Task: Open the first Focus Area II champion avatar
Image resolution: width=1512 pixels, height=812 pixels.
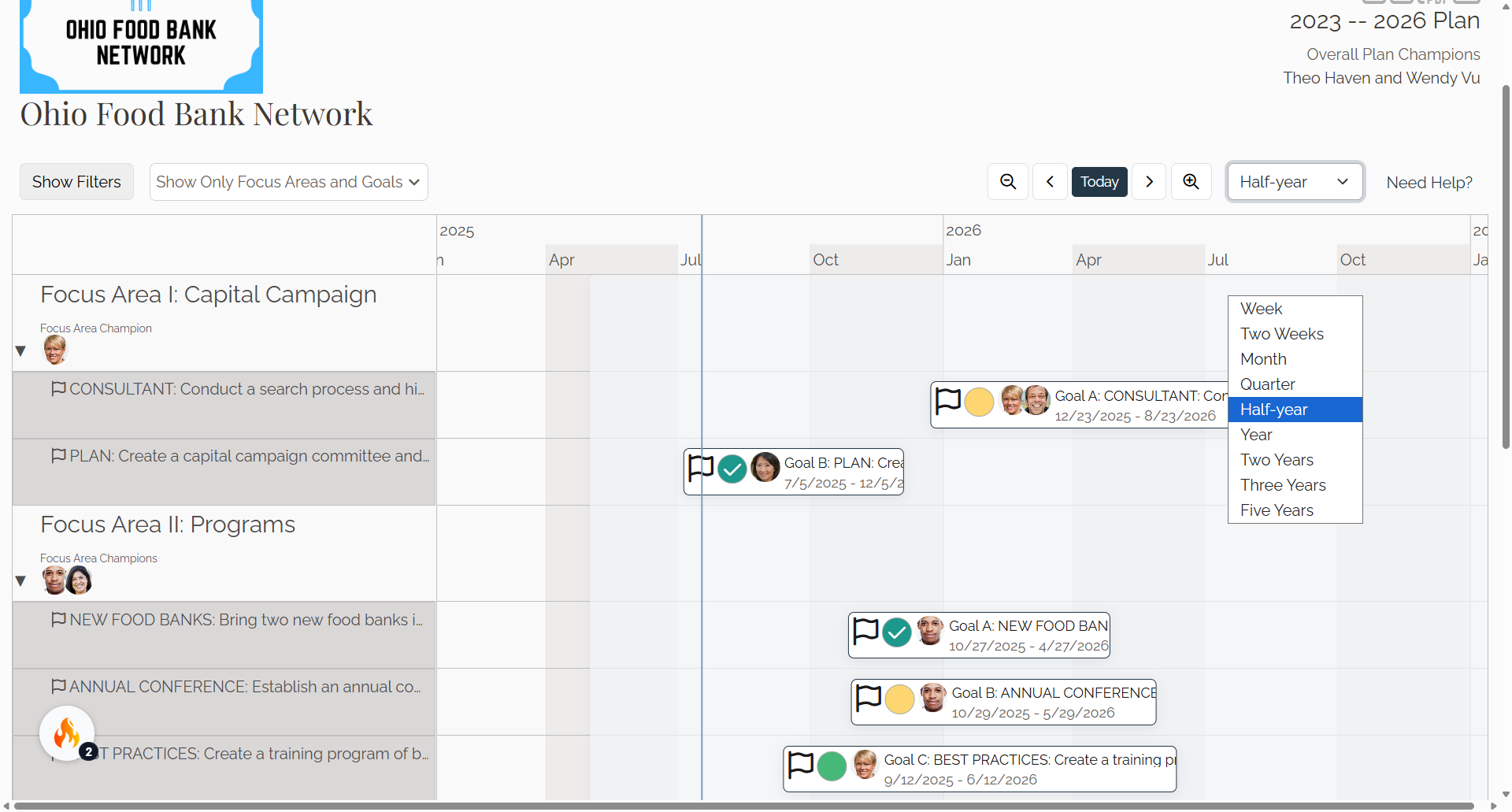Action: (54, 580)
